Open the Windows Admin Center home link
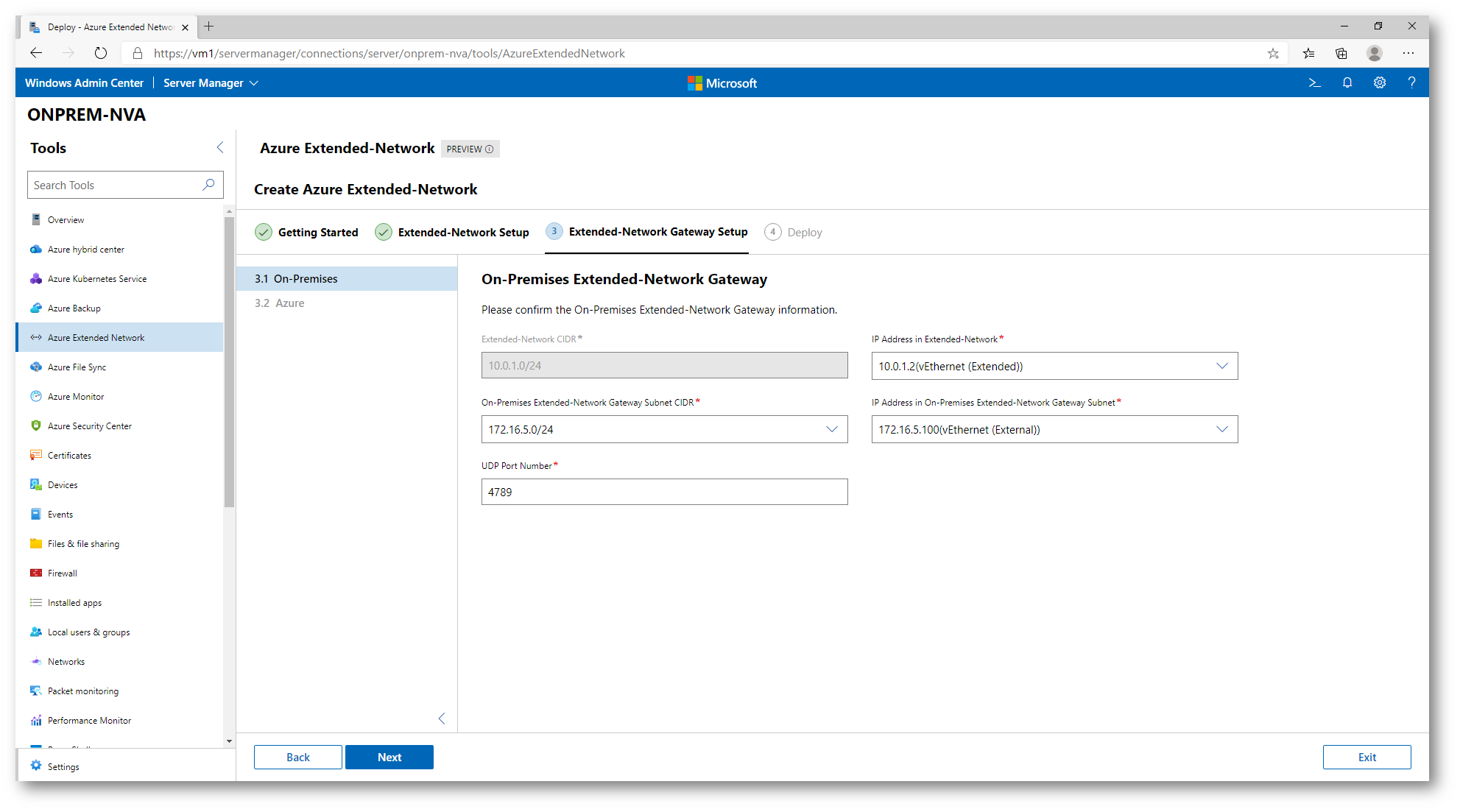Image resolution: width=1460 pixels, height=812 pixels. pos(84,82)
